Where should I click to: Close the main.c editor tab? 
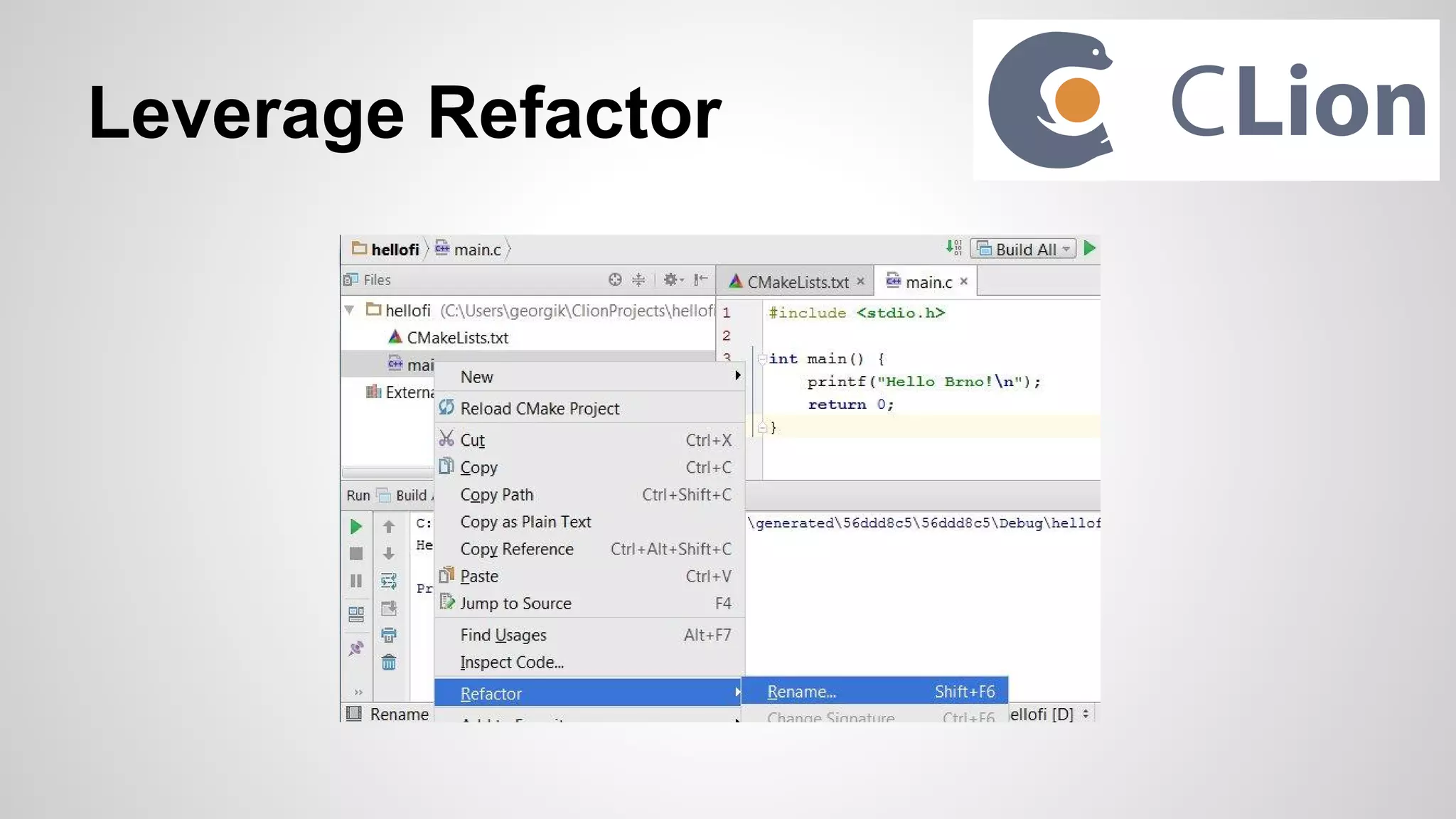click(964, 282)
